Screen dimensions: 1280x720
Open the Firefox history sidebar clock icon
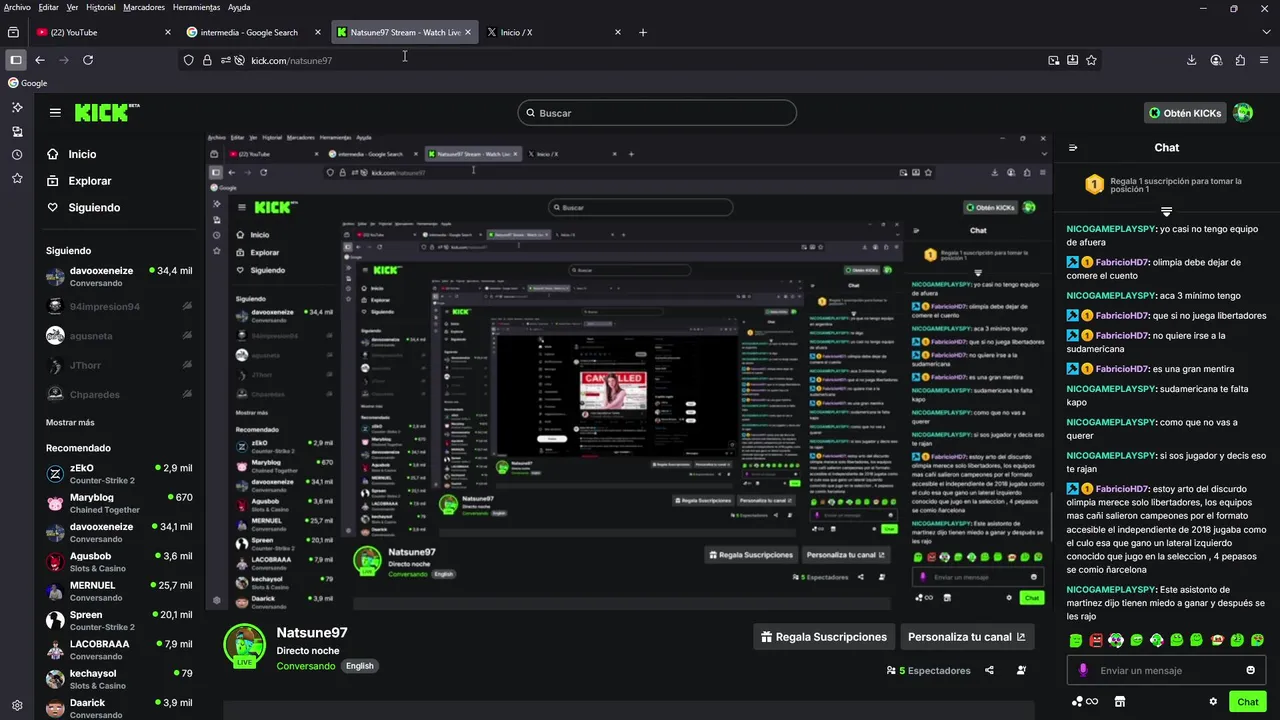tap(17, 155)
